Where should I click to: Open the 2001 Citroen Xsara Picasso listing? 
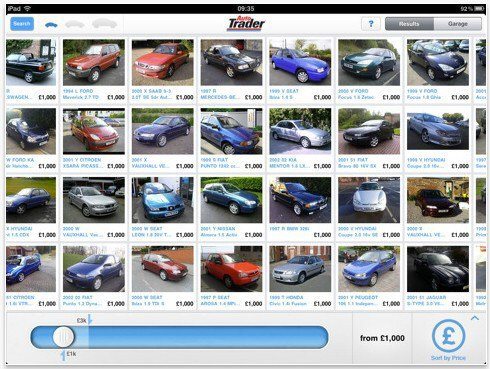(94, 138)
